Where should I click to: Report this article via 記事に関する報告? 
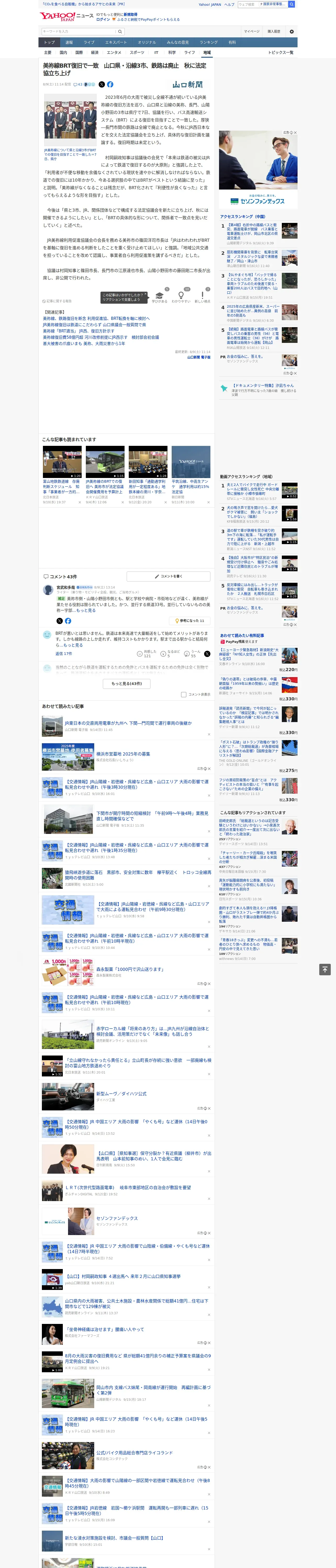(x=57, y=301)
